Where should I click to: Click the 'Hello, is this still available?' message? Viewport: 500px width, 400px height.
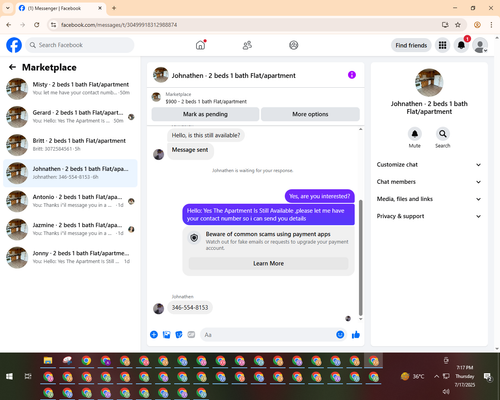(x=206, y=135)
